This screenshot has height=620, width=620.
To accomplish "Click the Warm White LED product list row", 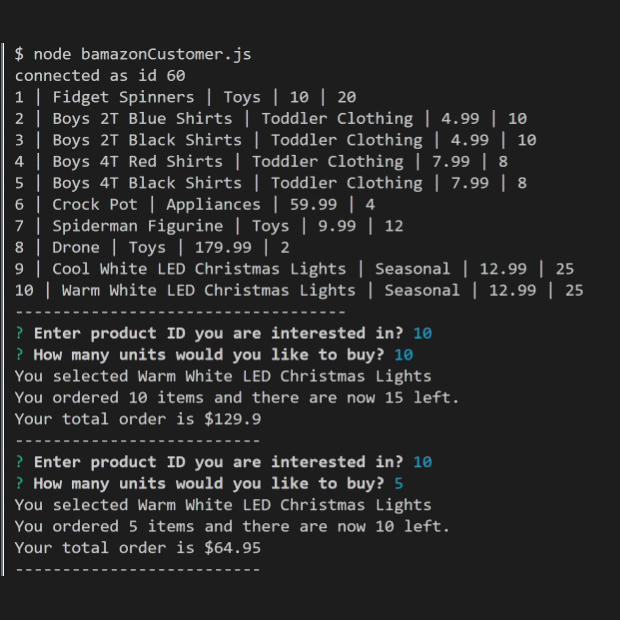I will click(299, 290).
